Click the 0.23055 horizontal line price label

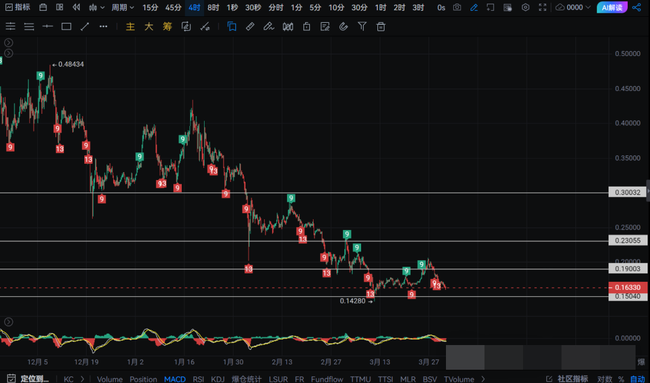coord(628,240)
